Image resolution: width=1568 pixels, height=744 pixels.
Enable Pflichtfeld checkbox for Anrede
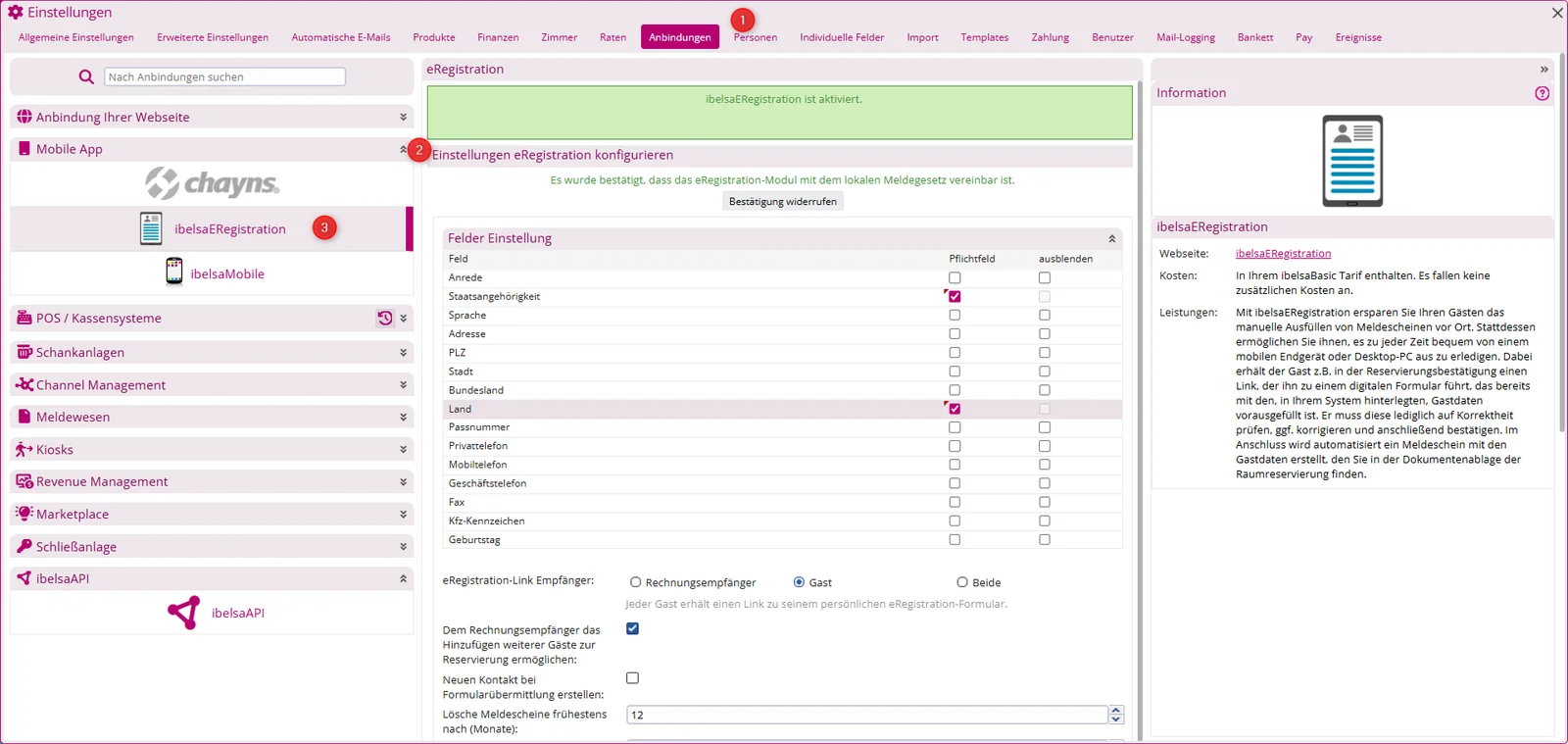(x=955, y=277)
